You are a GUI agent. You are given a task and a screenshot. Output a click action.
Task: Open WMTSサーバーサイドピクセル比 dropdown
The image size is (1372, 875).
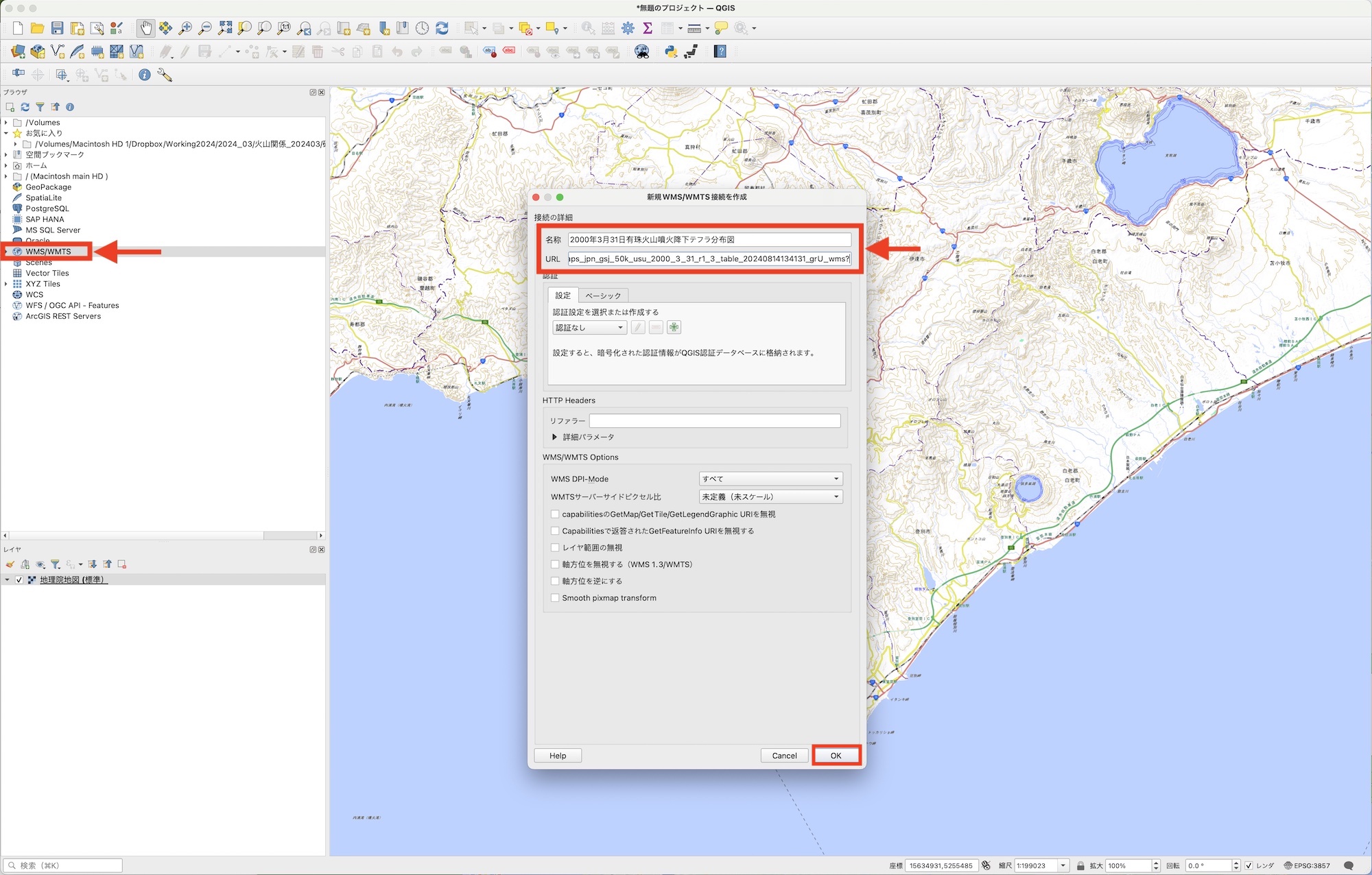770,496
